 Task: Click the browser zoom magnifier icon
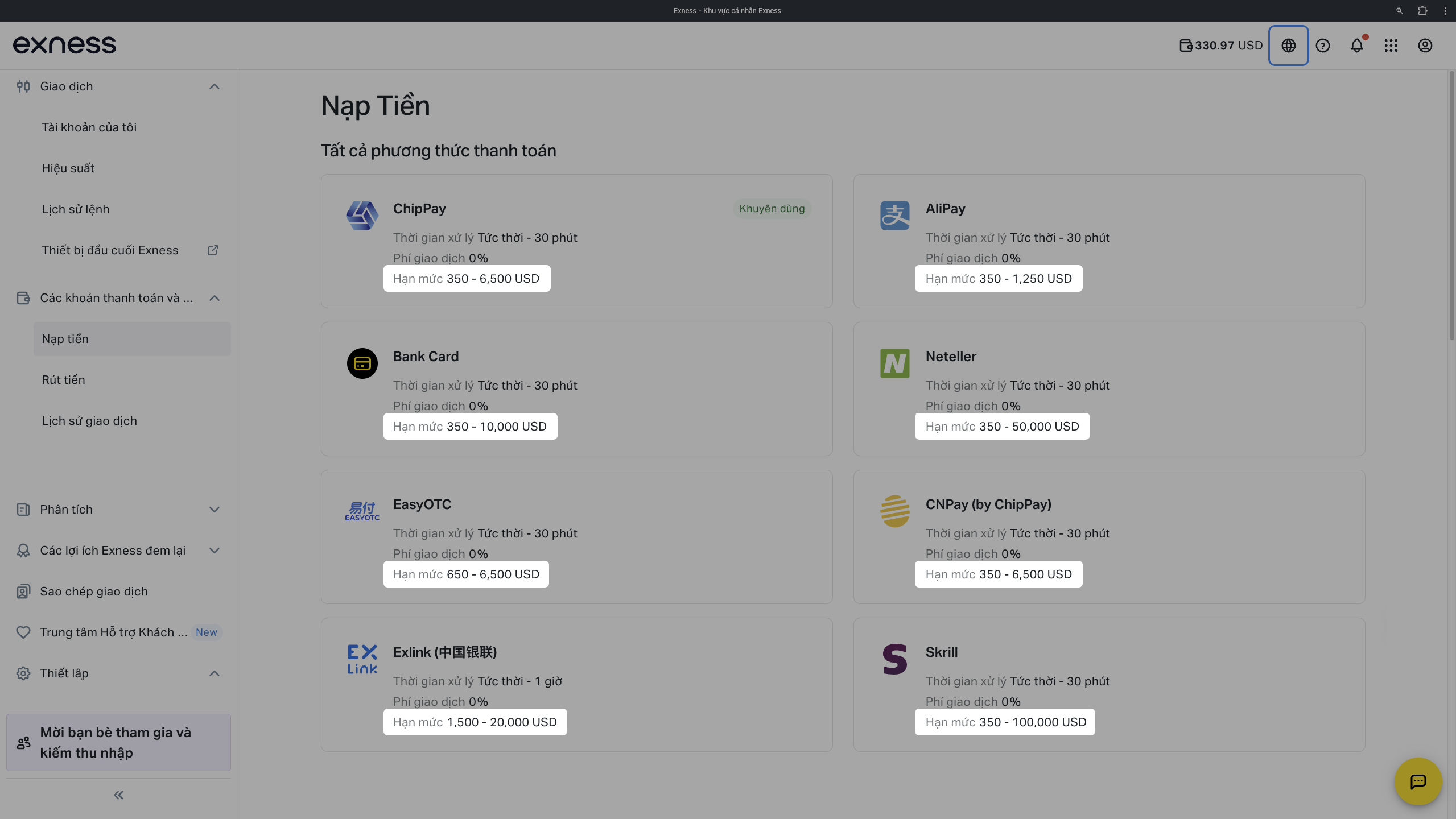pyautogui.click(x=1400, y=10)
